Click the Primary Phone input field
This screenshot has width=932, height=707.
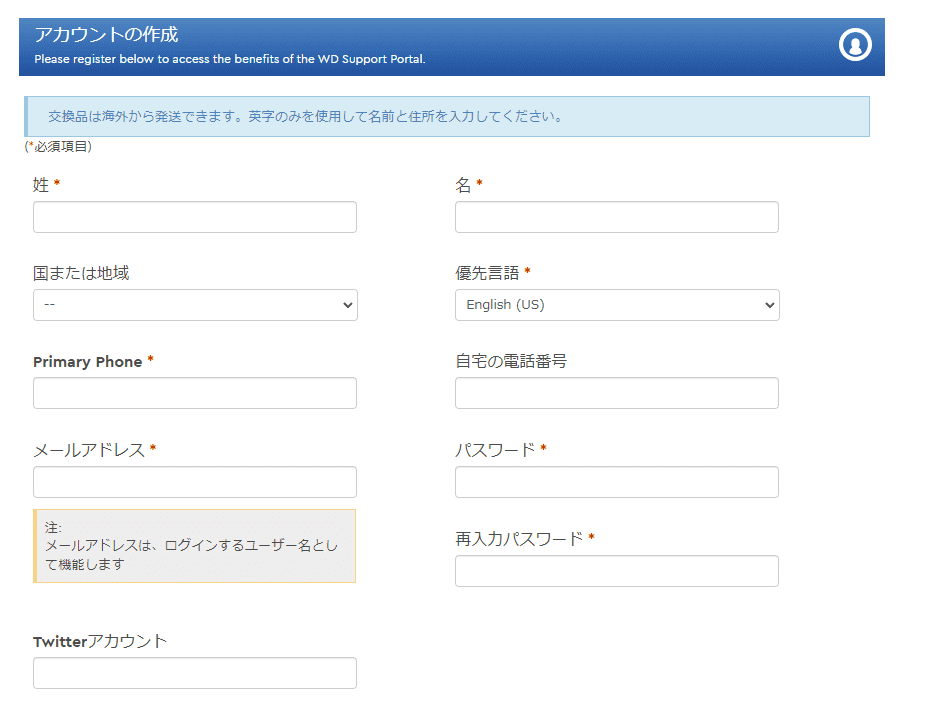click(195, 393)
